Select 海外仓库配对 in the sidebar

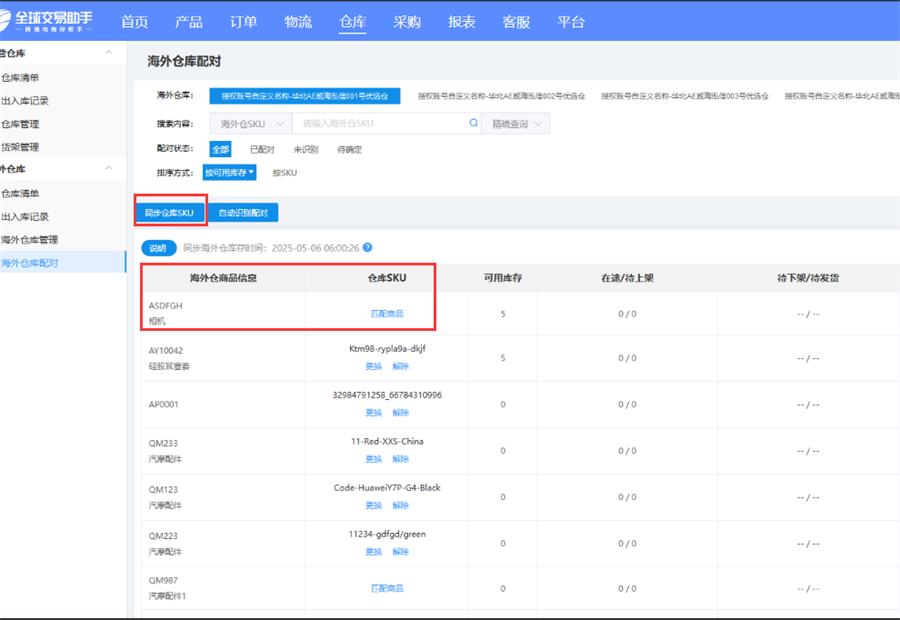coord(63,263)
